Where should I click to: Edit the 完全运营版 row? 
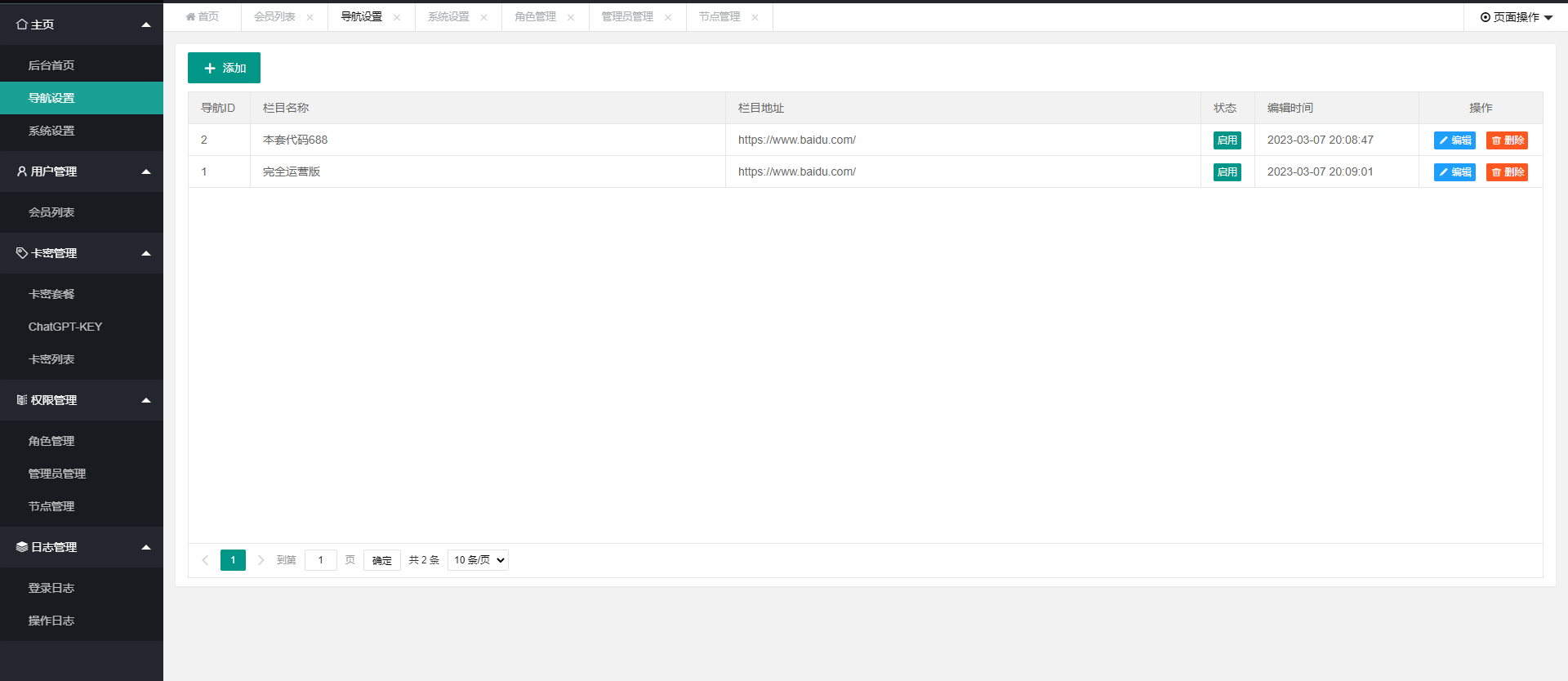point(1454,172)
